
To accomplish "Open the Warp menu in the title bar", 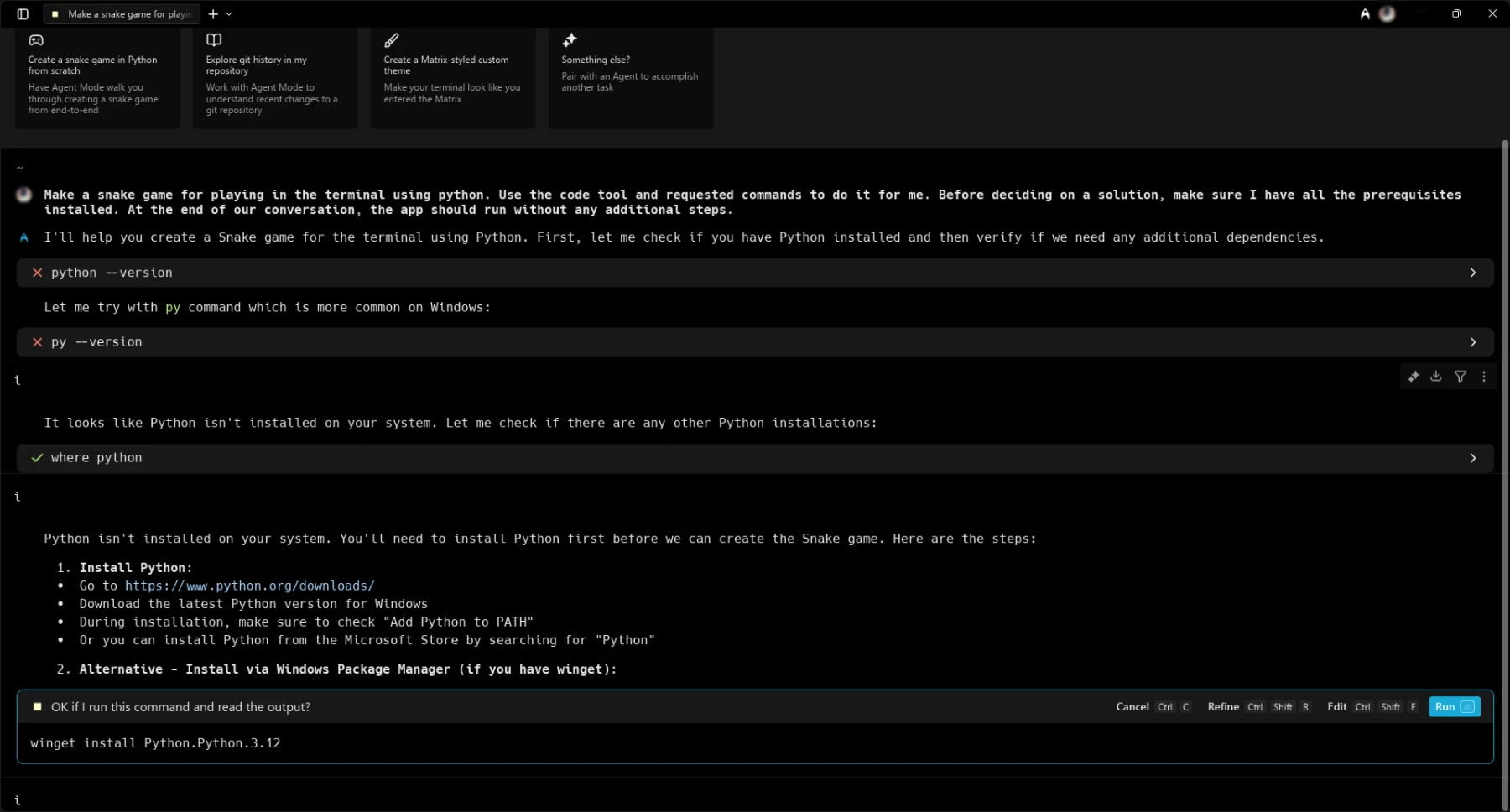I will click(x=1363, y=13).
